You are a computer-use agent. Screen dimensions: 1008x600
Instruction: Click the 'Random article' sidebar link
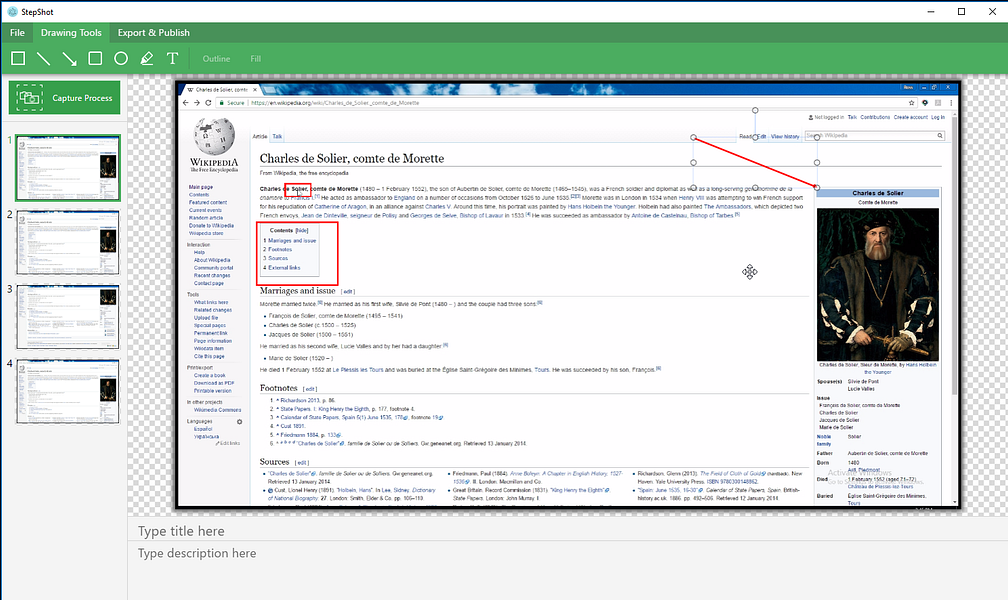[206, 218]
